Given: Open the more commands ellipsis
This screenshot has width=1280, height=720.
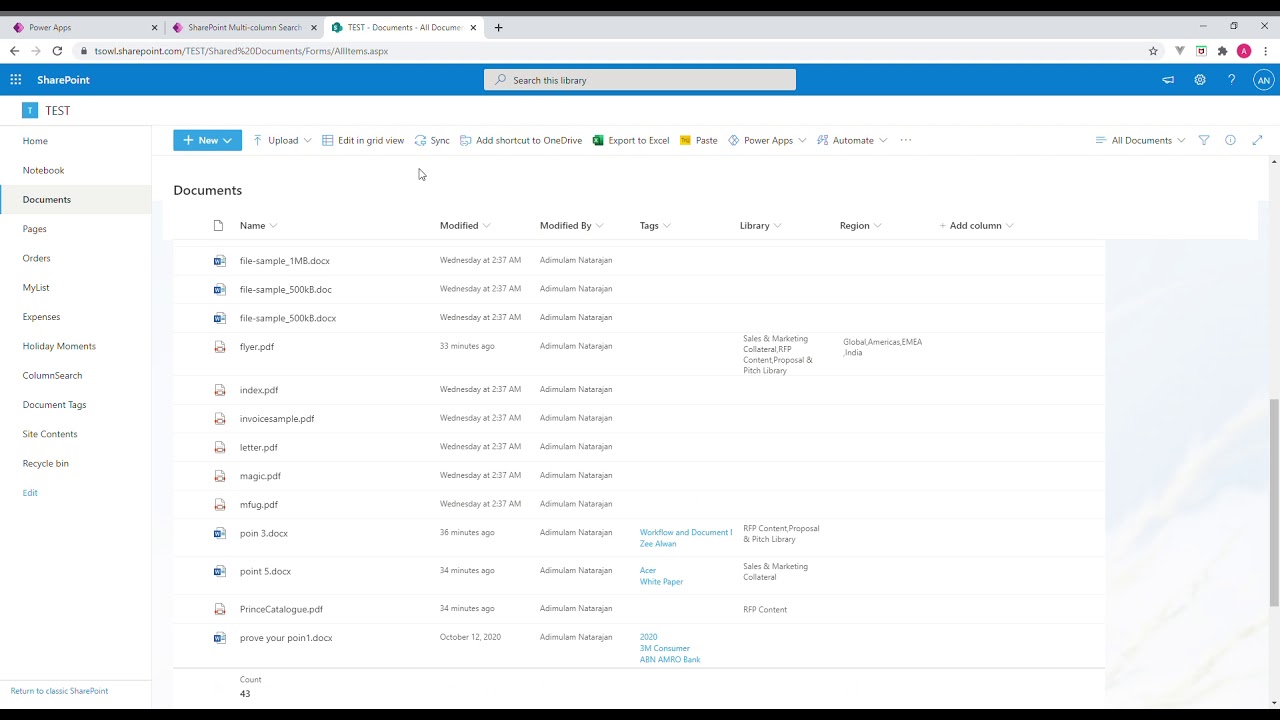Looking at the screenshot, I should 906,140.
